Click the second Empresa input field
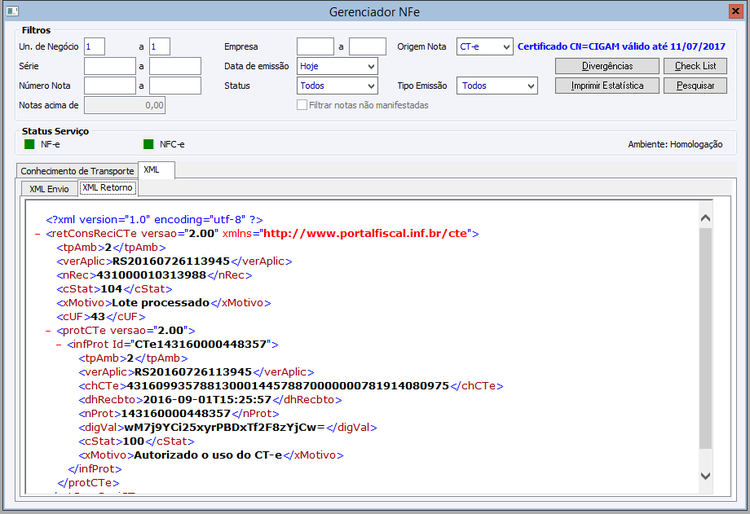The image size is (750, 514). tap(367, 46)
